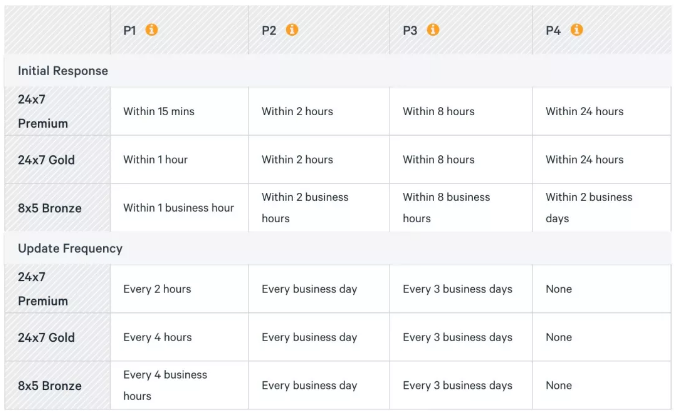The image size is (679, 419).
Task: Show the P4 priority info tooltip icon
Action: tap(576, 30)
